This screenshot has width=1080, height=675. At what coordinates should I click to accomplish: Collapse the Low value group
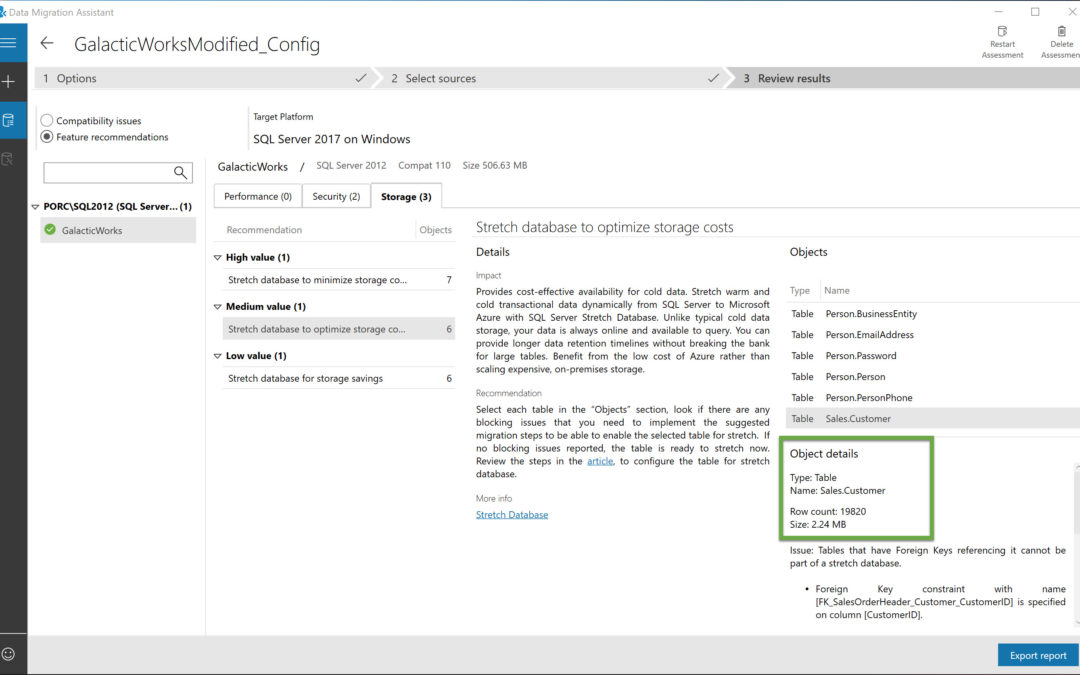coord(219,356)
